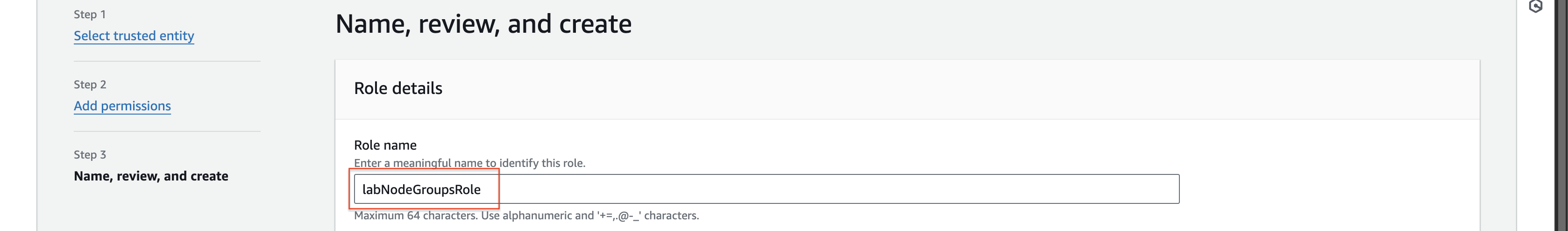Click blank area beneath Name, review step in sidebar
The height and width of the screenshot is (231, 1568).
tap(167, 210)
